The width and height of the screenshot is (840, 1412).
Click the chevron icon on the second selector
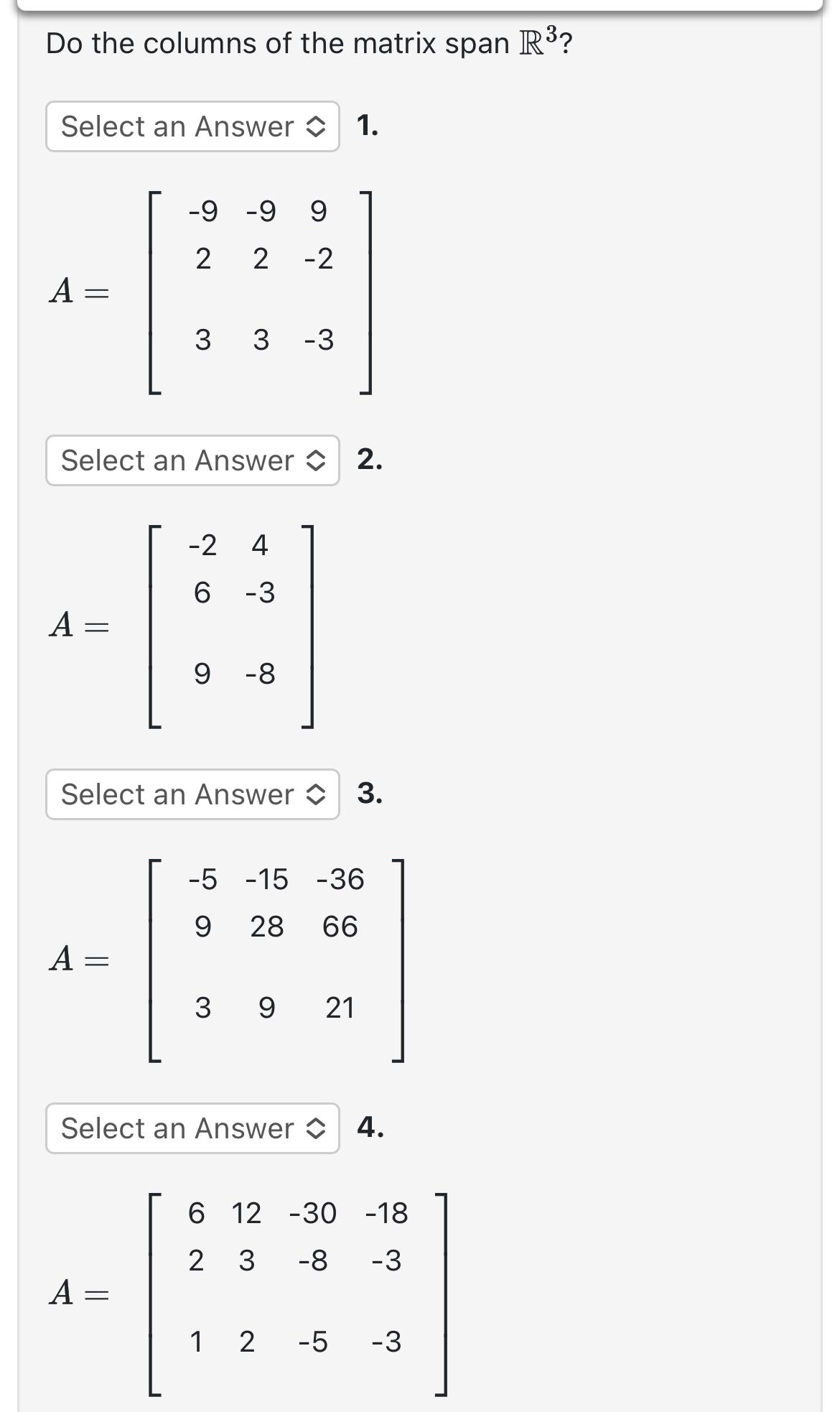click(x=316, y=460)
